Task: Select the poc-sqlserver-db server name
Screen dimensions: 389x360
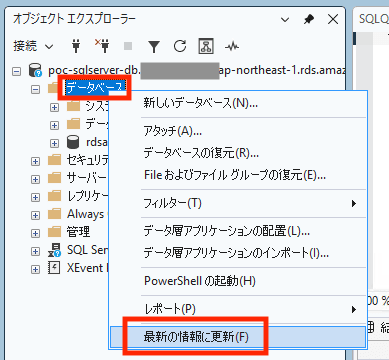Action: 196,70
